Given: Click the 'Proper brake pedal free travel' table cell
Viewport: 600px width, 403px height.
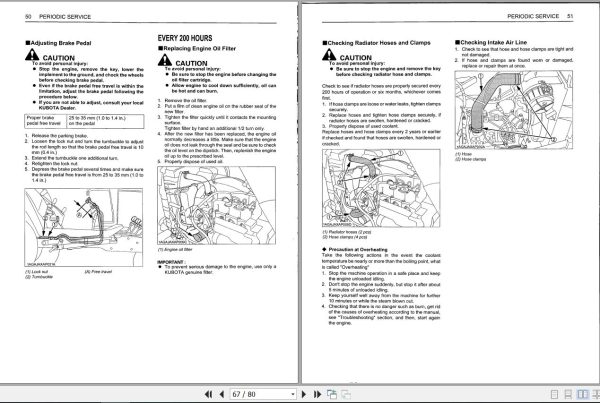Looking at the screenshot, I should click(x=46, y=121).
